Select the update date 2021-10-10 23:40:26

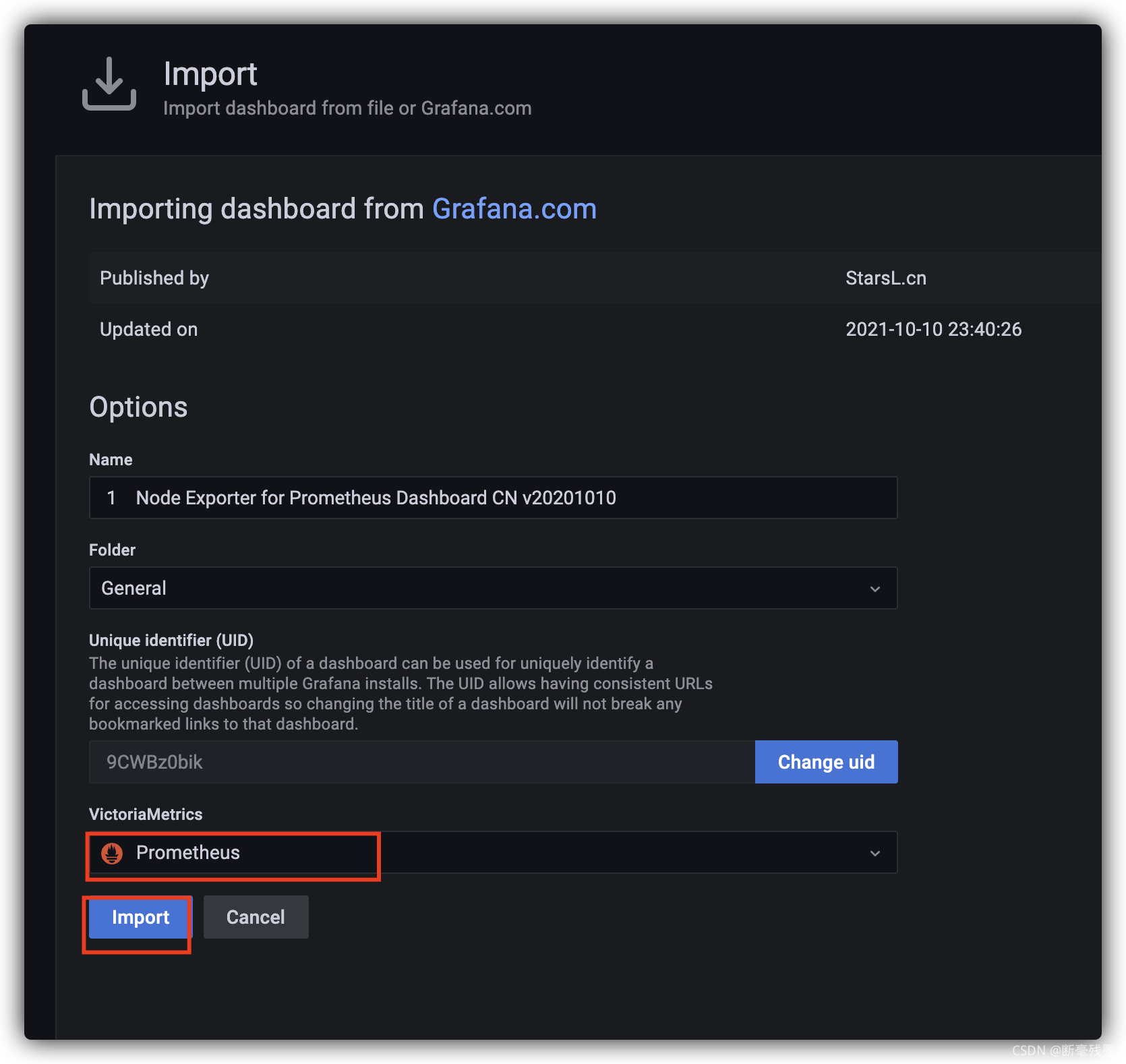[x=933, y=329]
